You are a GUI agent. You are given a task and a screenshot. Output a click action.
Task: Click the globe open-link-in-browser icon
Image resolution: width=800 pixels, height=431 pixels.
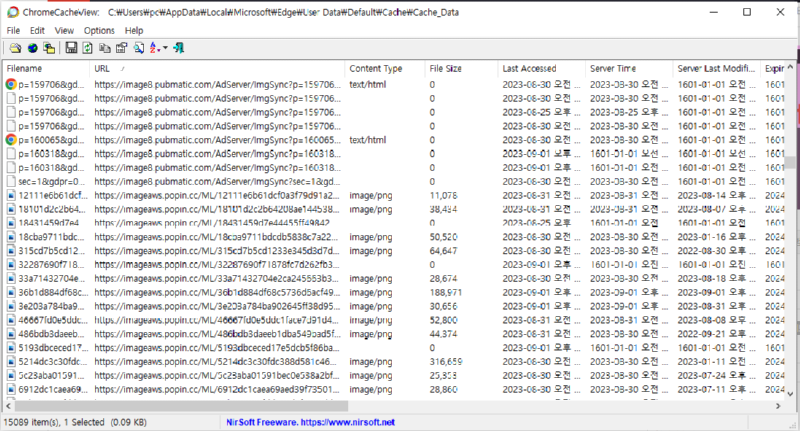point(30,48)
